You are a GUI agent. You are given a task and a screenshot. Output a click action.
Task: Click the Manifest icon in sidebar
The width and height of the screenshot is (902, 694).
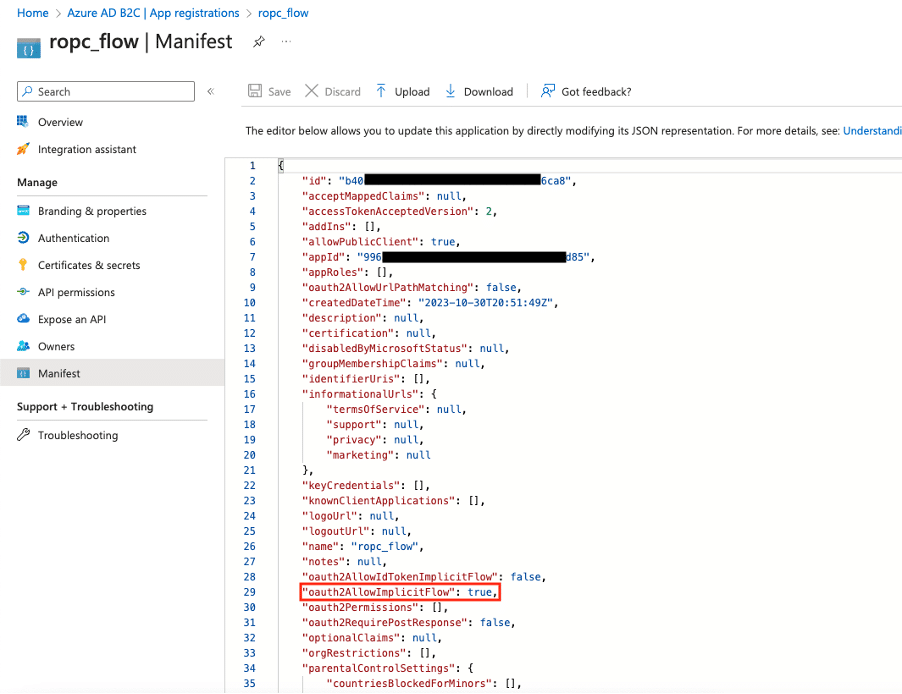click(x=23, y=373)
